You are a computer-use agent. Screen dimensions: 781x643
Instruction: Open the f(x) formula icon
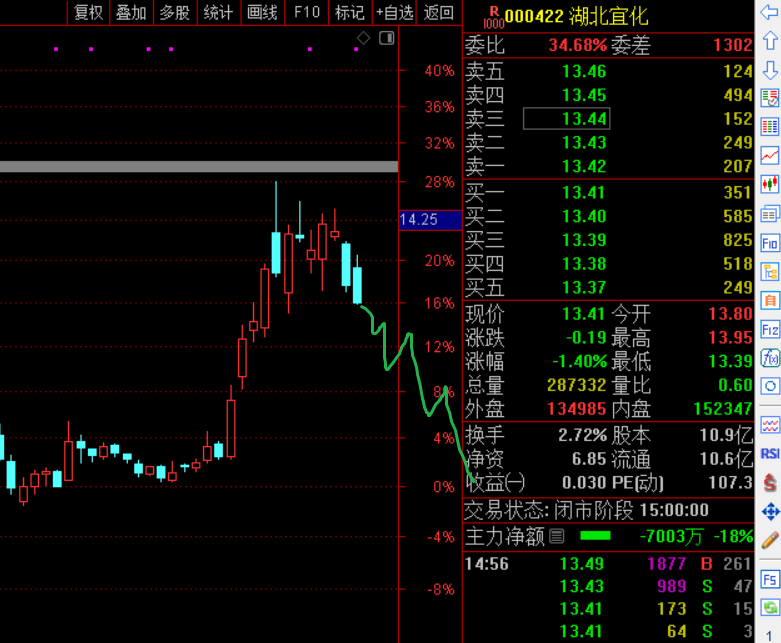point(770,358)
